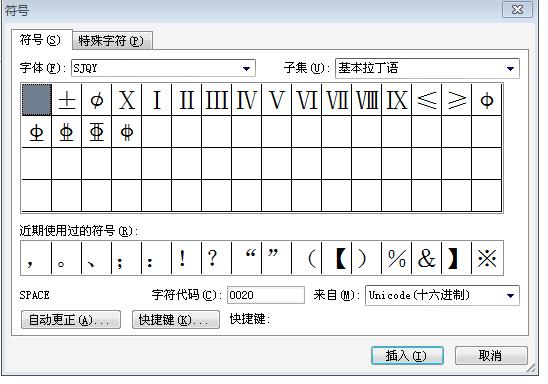Image resolution: width=548 pixels, height=384 pixels.
Task: Pick the greater-than-or-equal ≥ symbol
Action: click(457, 100)
